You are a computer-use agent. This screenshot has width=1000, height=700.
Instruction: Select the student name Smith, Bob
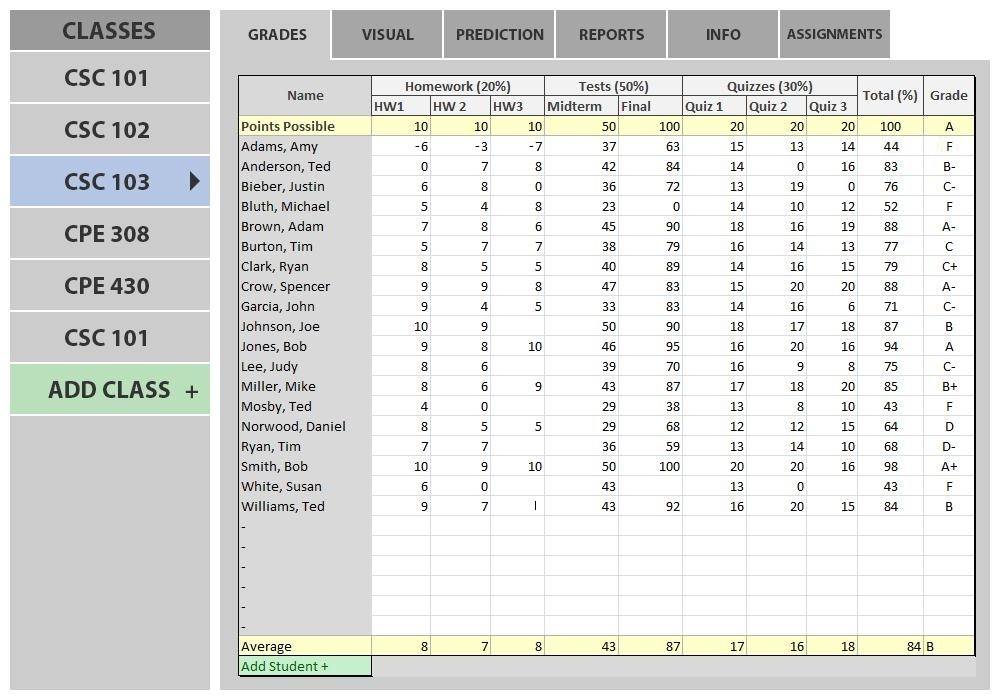click(274, 466)
